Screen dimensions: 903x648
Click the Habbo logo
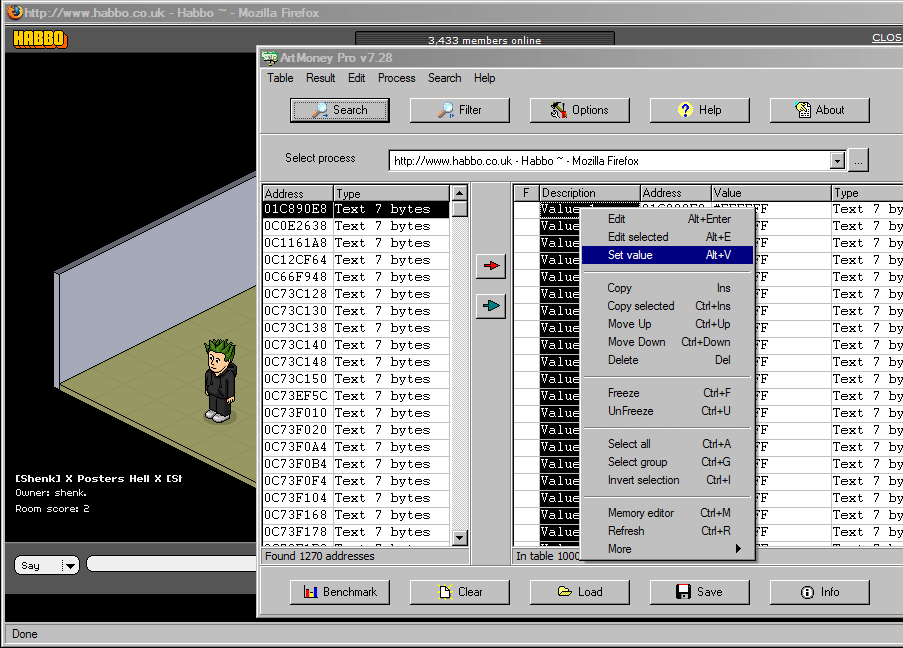(x=40, y=39)
